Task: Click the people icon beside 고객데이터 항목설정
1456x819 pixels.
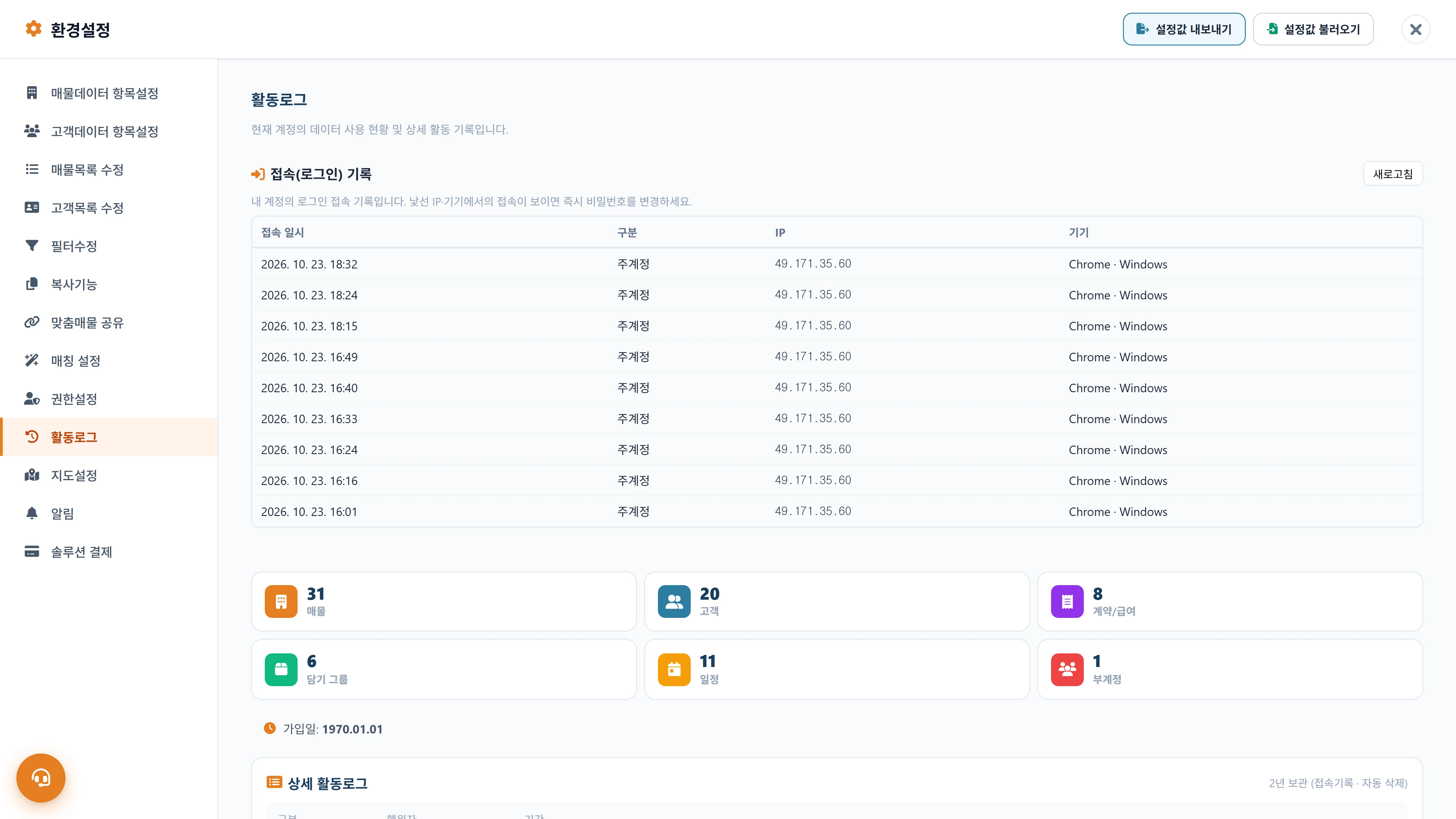Action: (32, 131)
